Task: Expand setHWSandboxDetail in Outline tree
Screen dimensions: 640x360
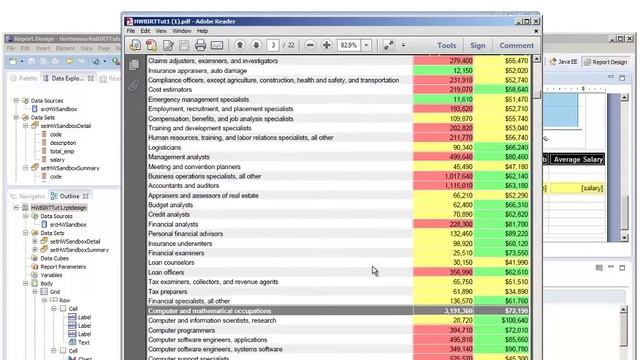Action: point(35,241)
